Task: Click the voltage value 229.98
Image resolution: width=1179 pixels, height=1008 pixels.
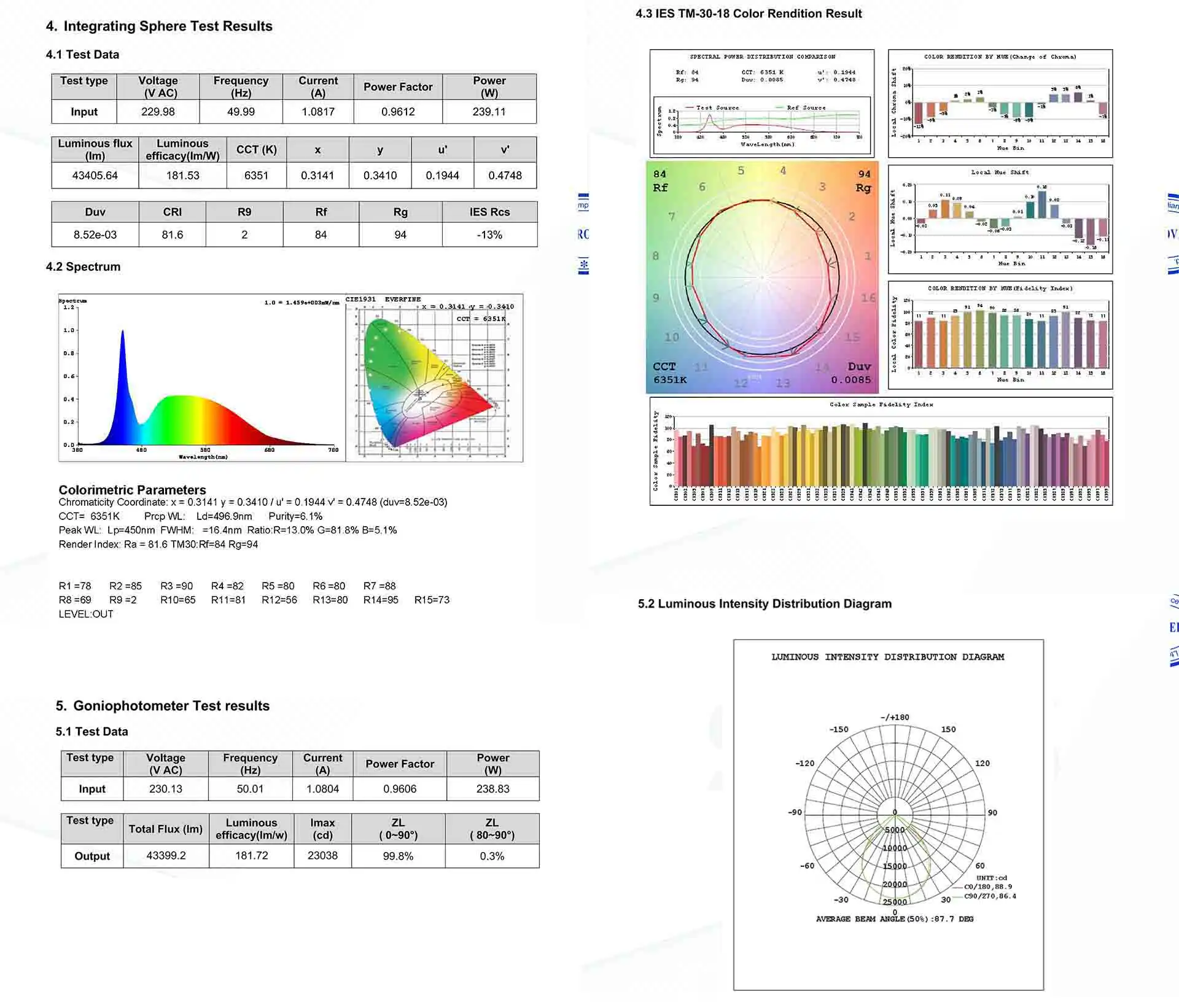Action: (x=158, y=112)
